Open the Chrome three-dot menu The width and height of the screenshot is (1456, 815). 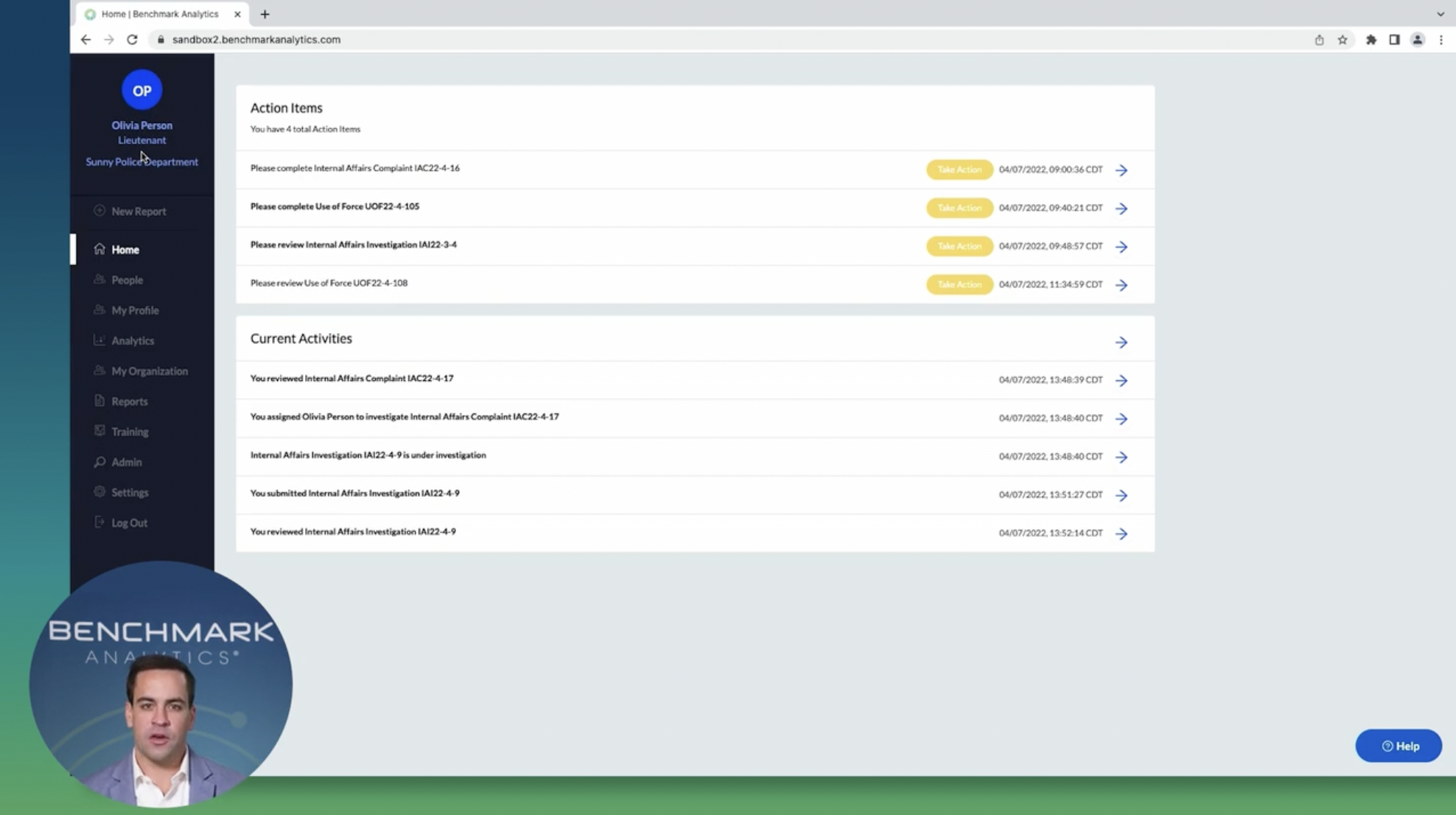[x=1441, y=40]
